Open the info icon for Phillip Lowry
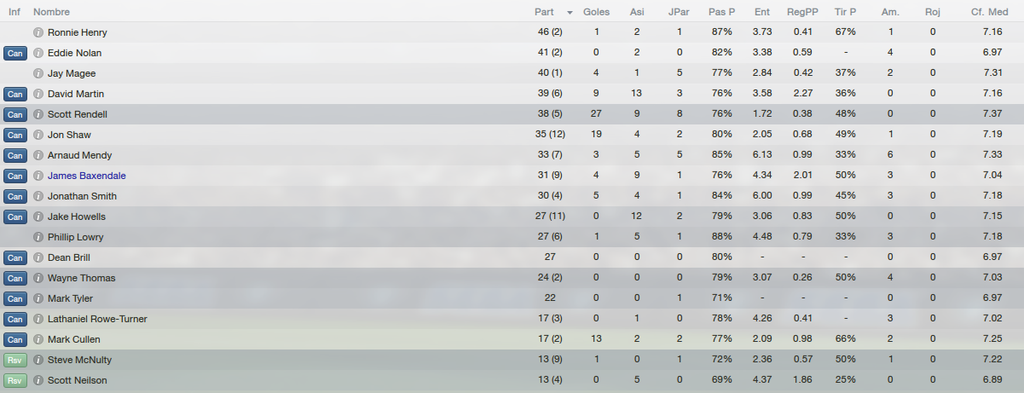 39,237
